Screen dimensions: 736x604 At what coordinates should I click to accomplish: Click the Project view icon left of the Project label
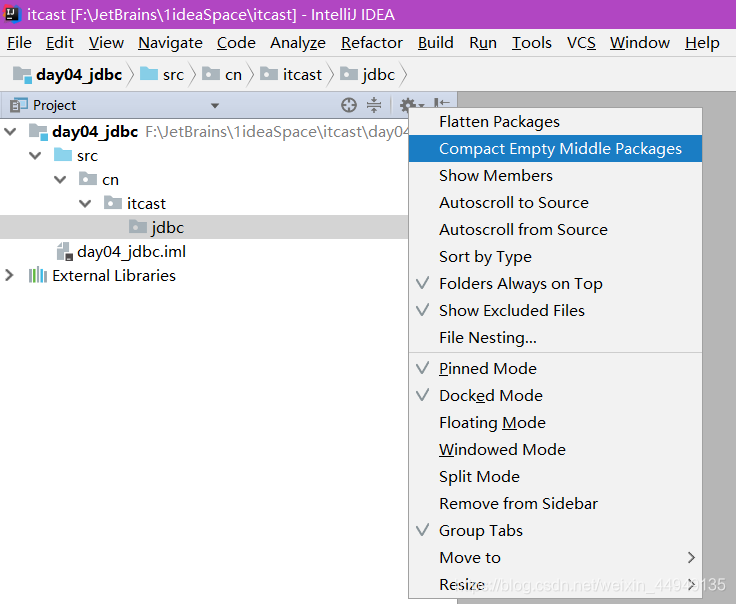(x=19, y=105)
